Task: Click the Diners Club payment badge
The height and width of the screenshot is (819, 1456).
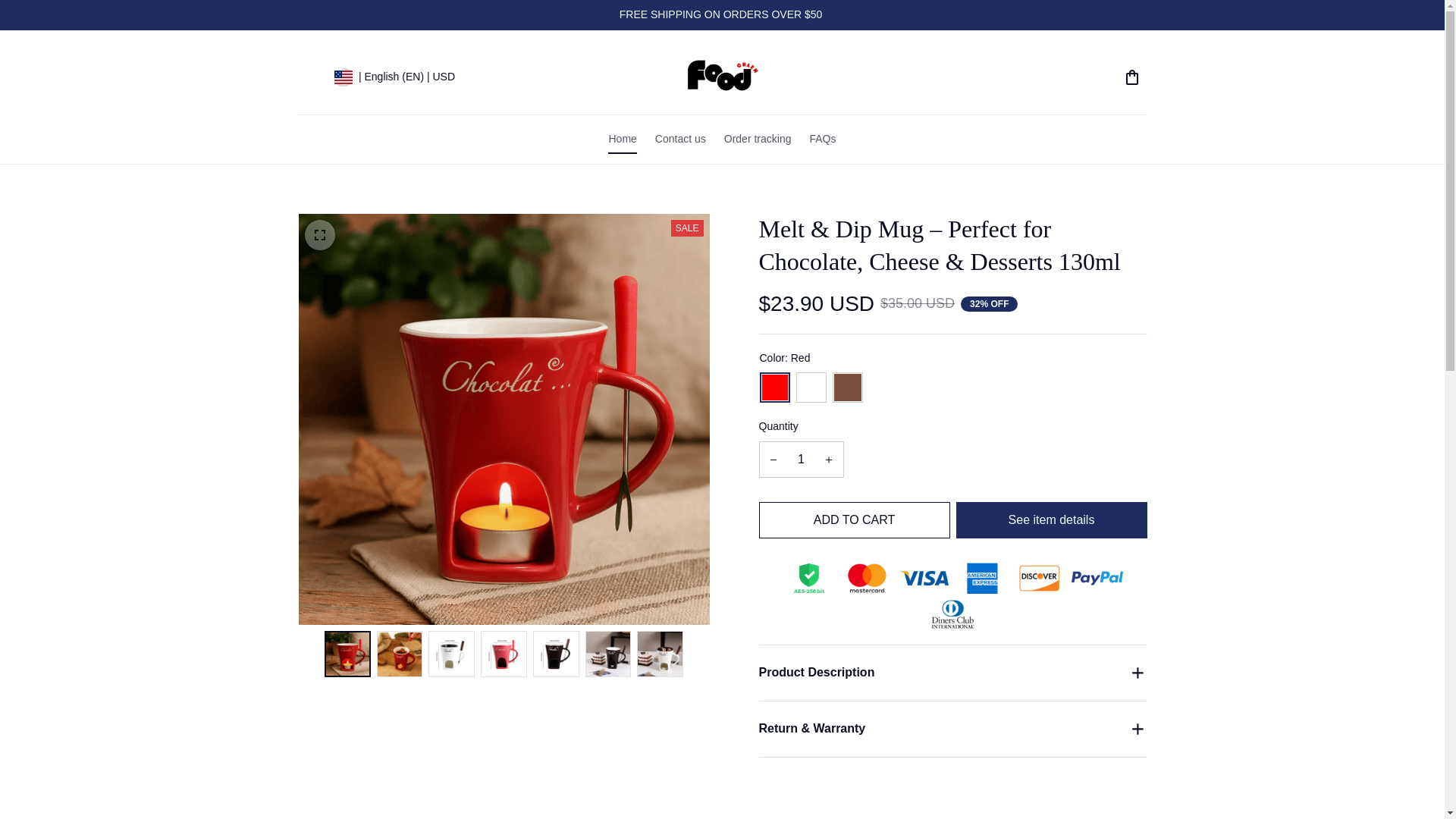Action: pos(952,614)
